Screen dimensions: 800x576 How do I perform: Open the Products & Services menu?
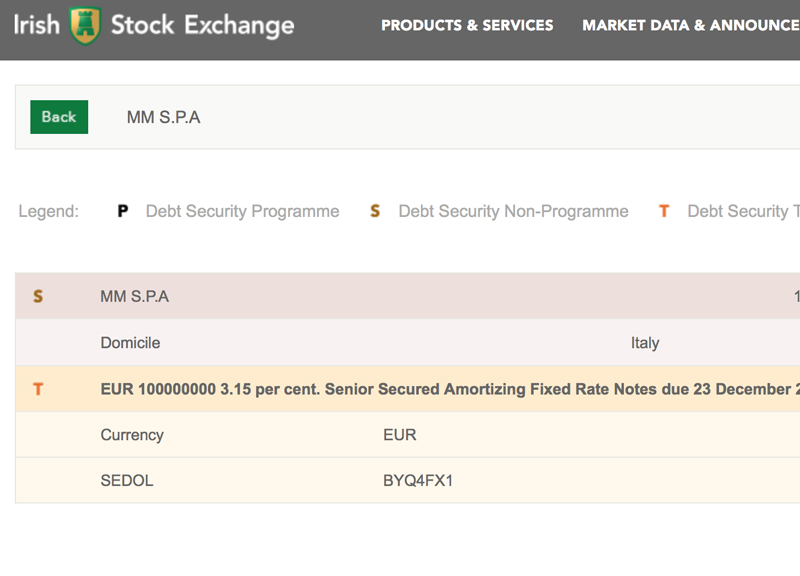(467, 26)
